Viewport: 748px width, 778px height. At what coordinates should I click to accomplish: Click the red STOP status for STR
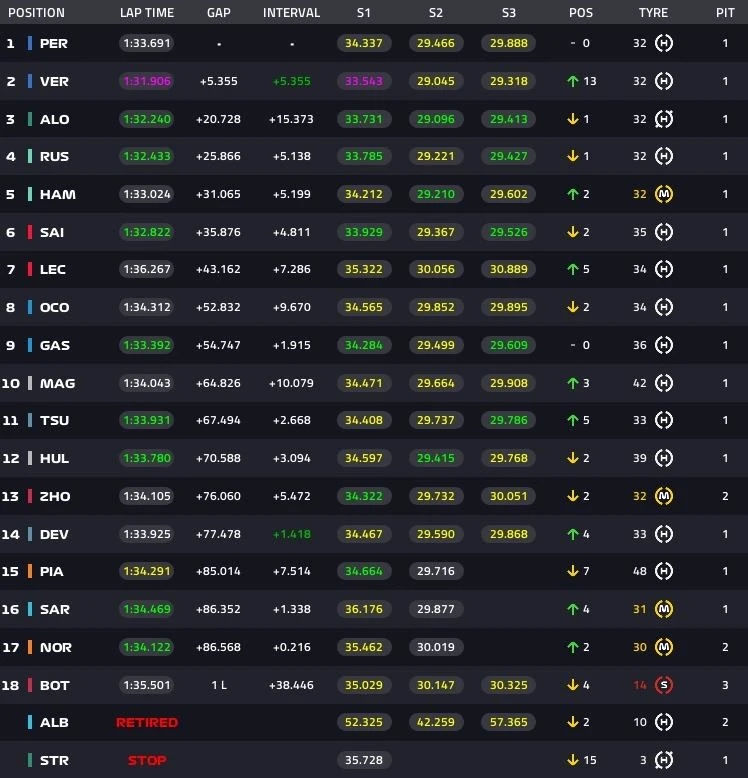146,761
